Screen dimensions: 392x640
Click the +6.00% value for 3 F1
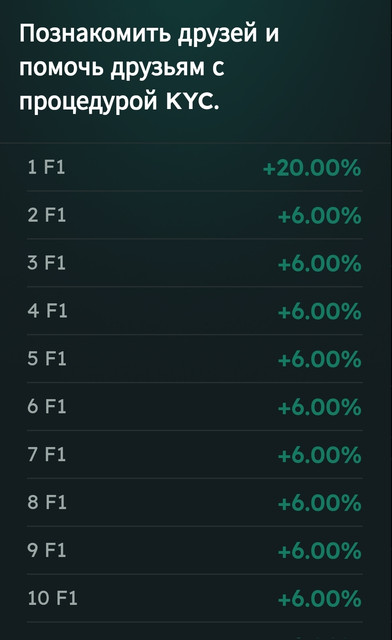320,263
